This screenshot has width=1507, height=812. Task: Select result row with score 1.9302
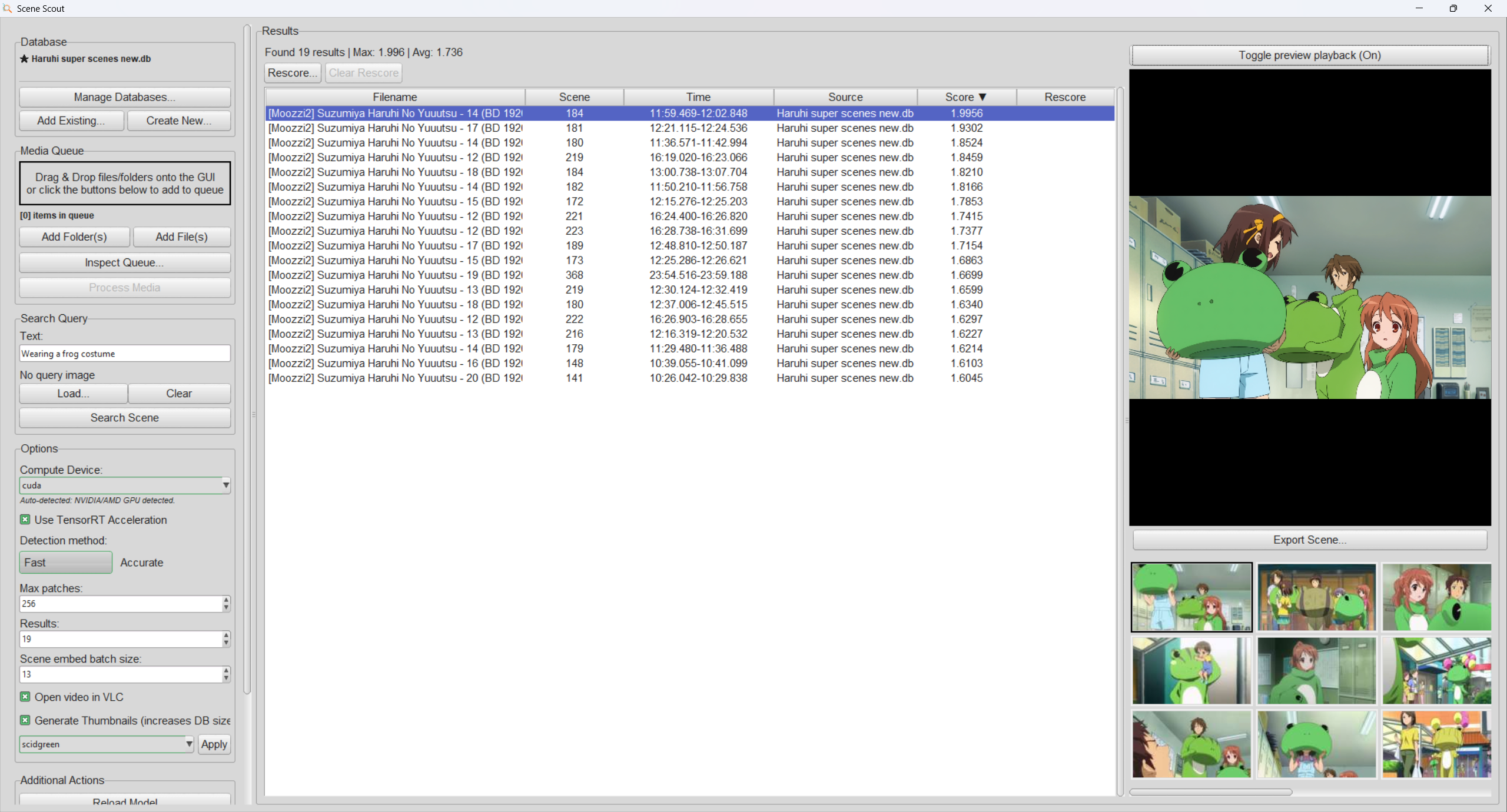click(689, 128)
